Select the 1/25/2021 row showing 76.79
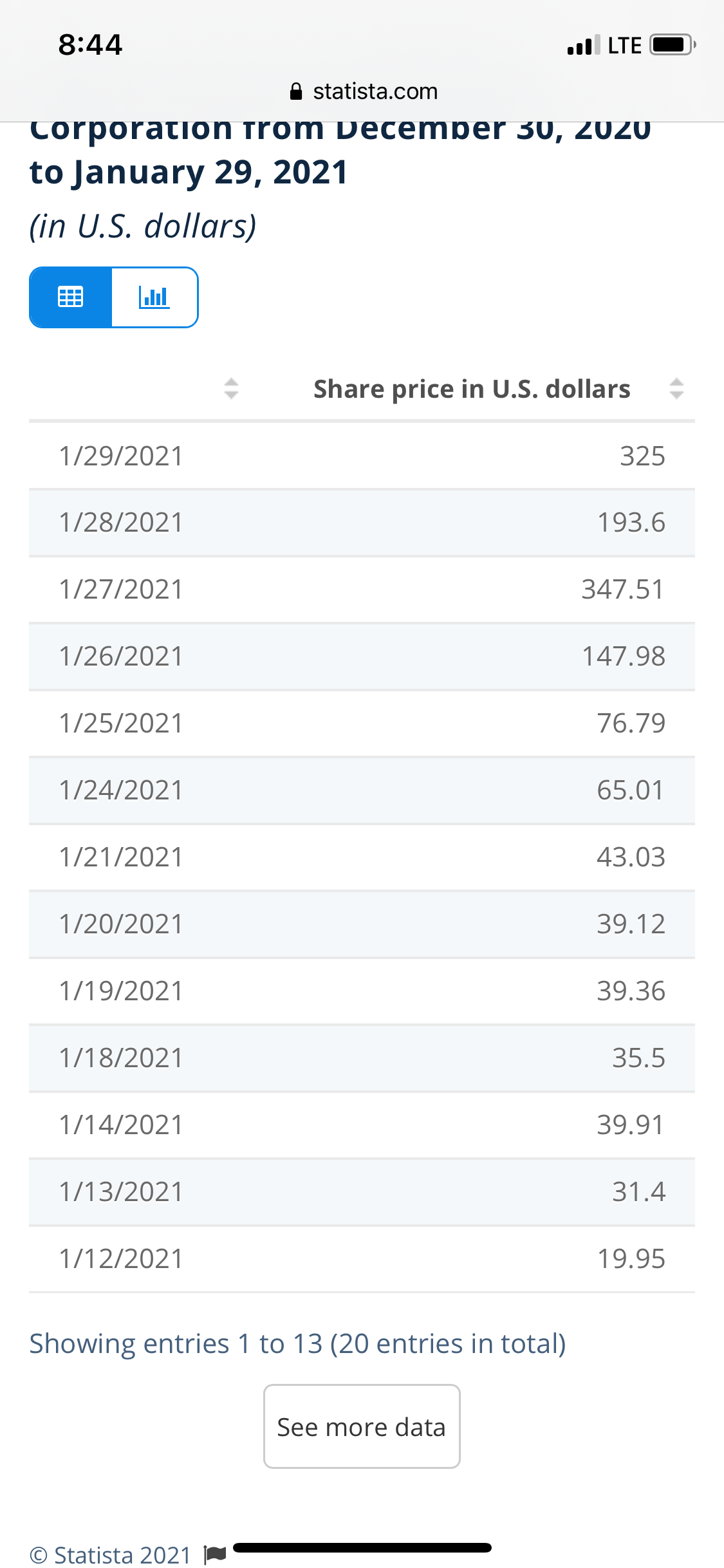Viewport: 724px width, 1568px height. click(362, 723)
